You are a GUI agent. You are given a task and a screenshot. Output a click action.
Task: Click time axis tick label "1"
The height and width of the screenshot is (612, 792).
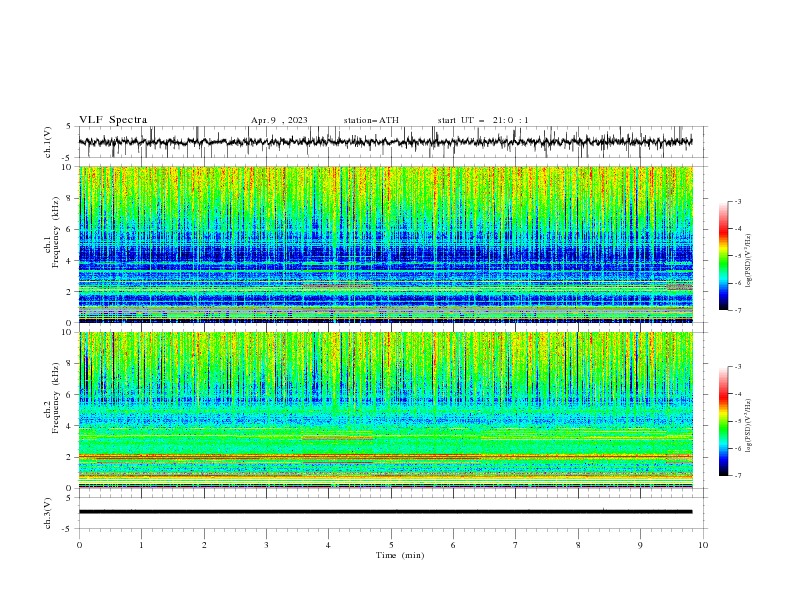(141, 545)
